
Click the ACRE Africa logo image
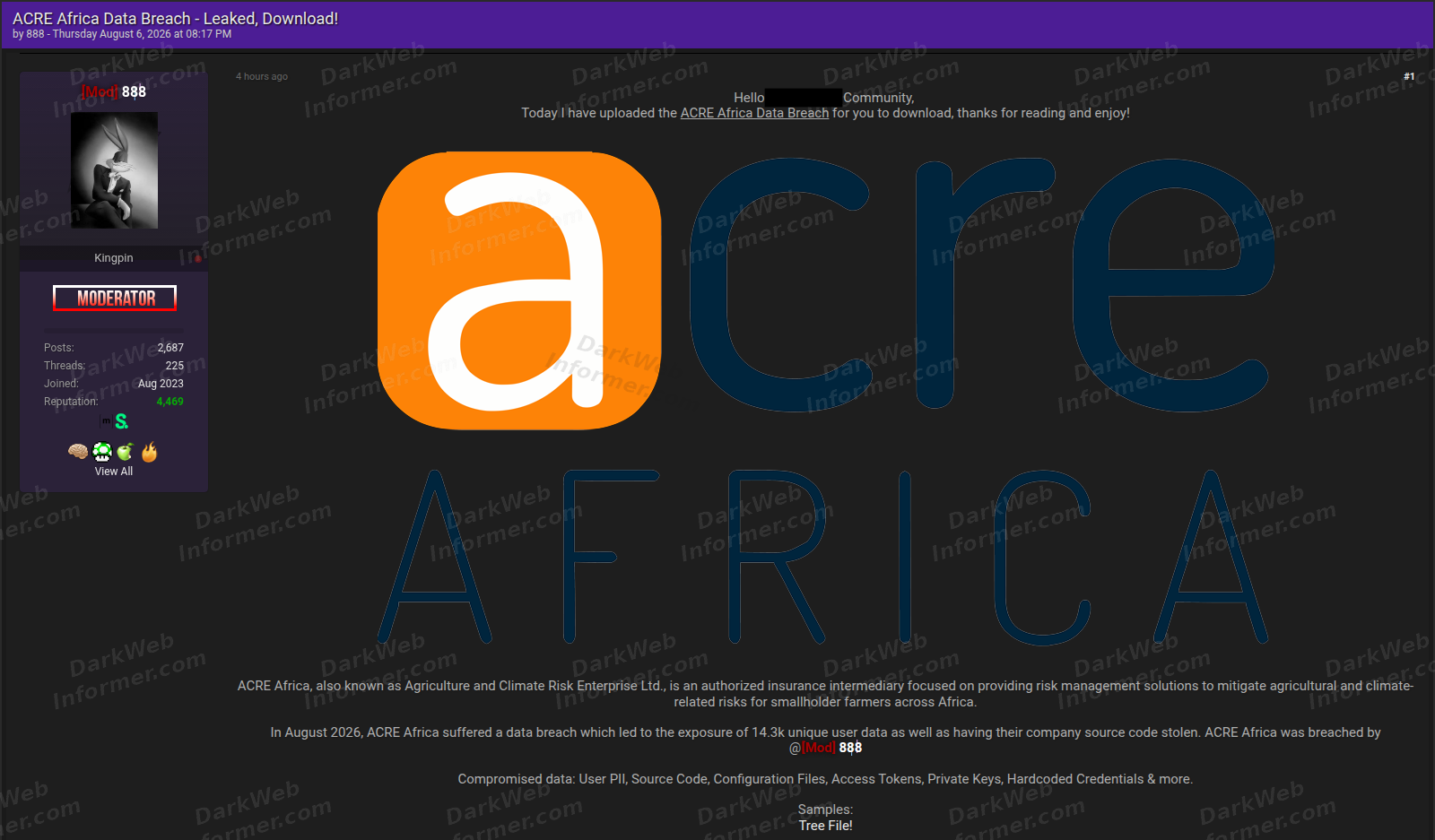point(825,399)
